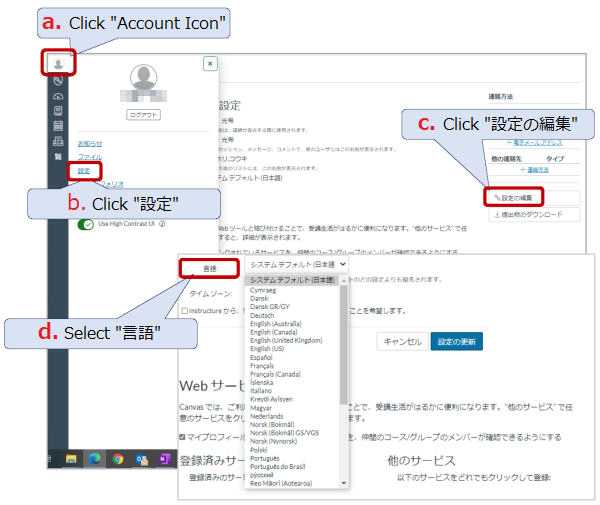Expand the 言語 language dropdown

pyautogui.click(x=297, y=264)
